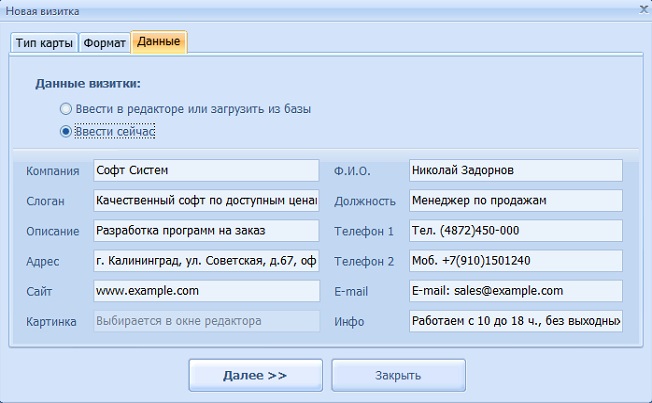This screenshot has height=403, width=652.
Task: Open the Формат tab
Action: [104, 43]
